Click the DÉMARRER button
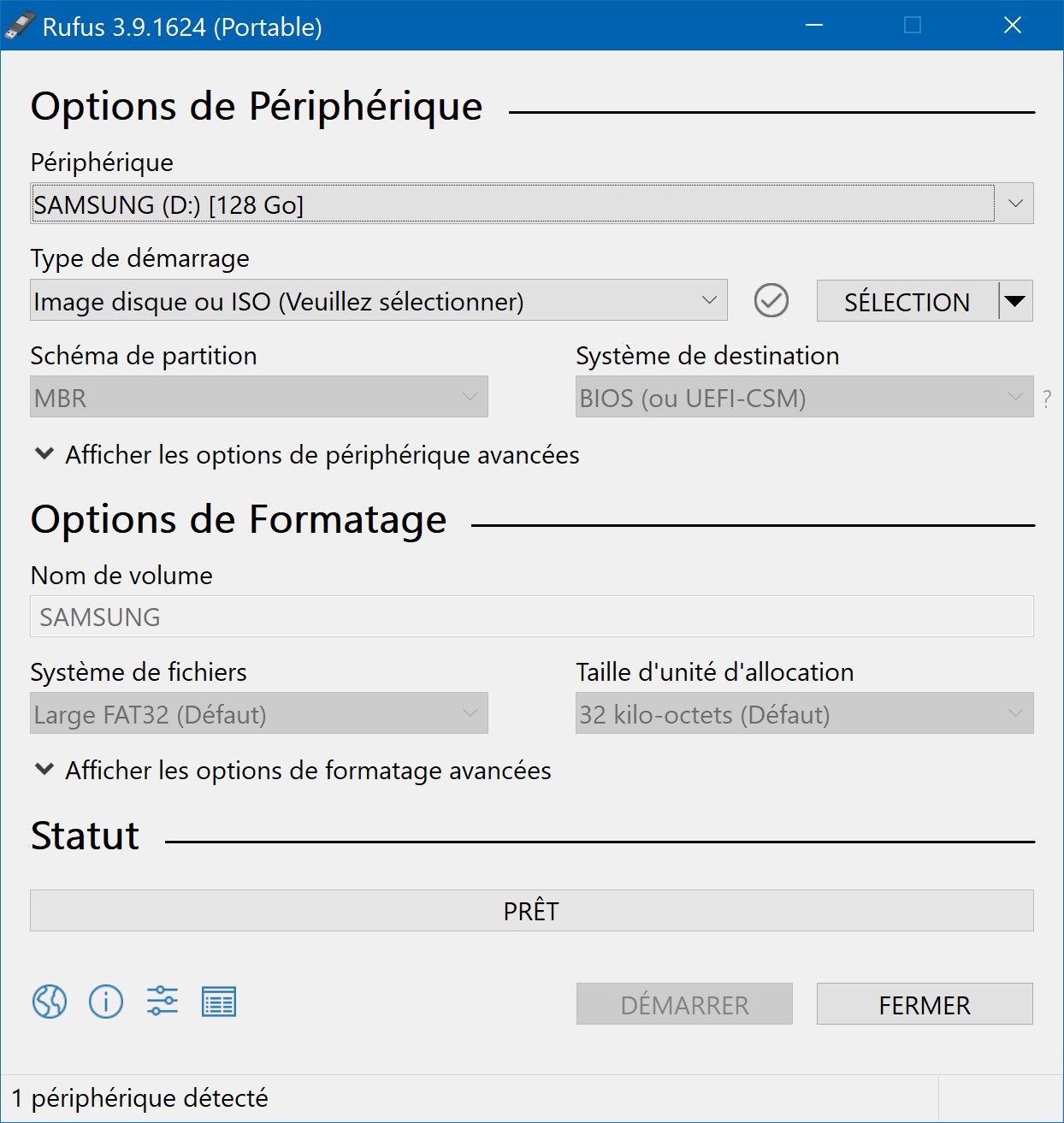The height and width of the screenshot is (1123, 1064). (684, 1004)
